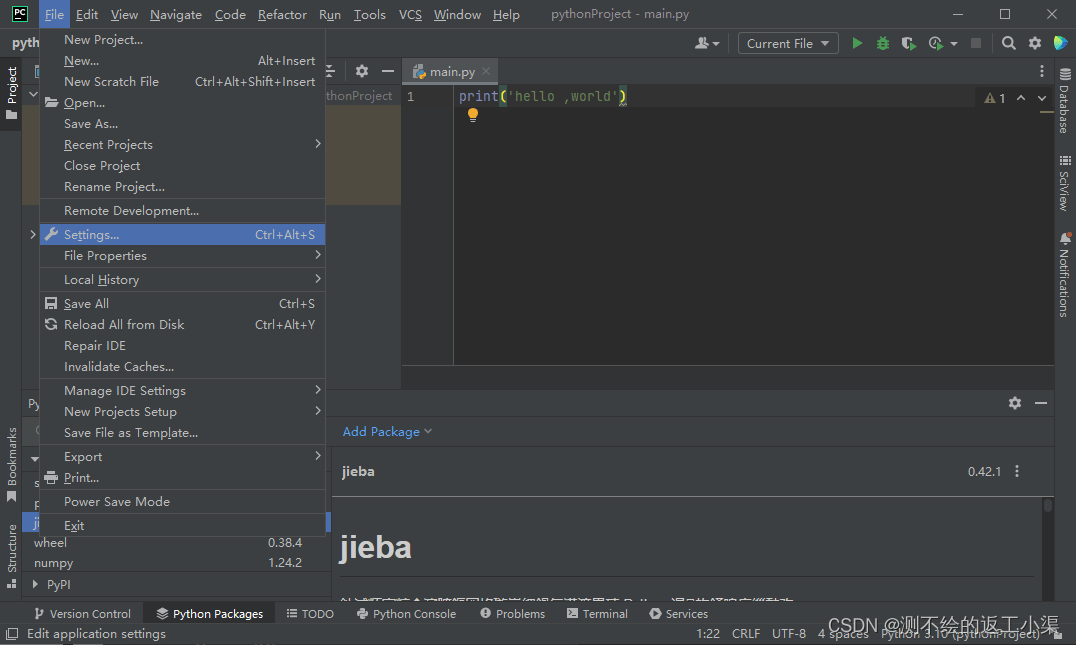1076x645 pixels.
Task: Open the Python Console tab
Action: 406,613
